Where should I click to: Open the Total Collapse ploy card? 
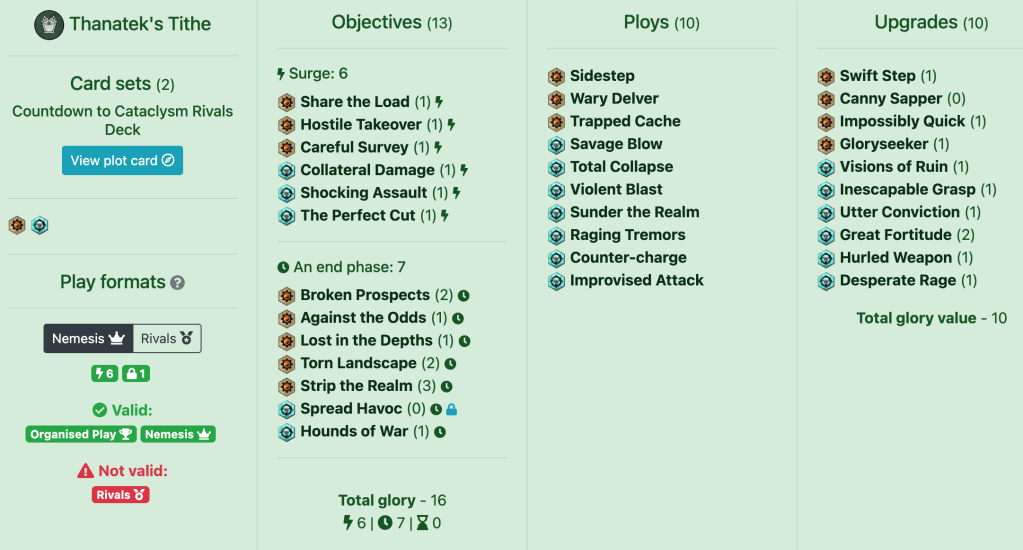pyautogui.click(x=621, y=167)
